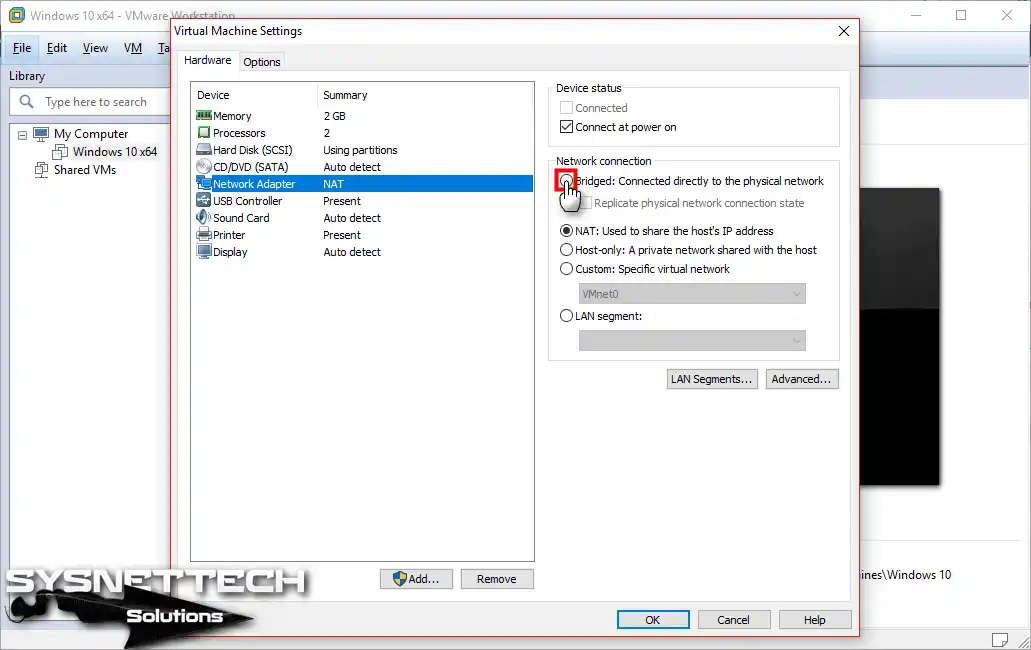
Task: Click the Memory summary value "2 GB"
Action: [334, 116]
